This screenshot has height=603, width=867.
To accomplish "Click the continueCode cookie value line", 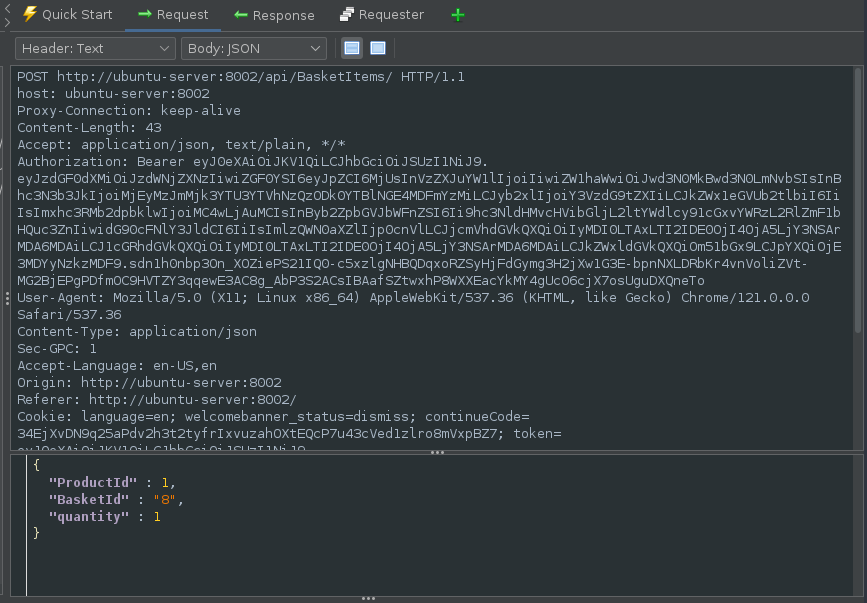I will 289,433.
